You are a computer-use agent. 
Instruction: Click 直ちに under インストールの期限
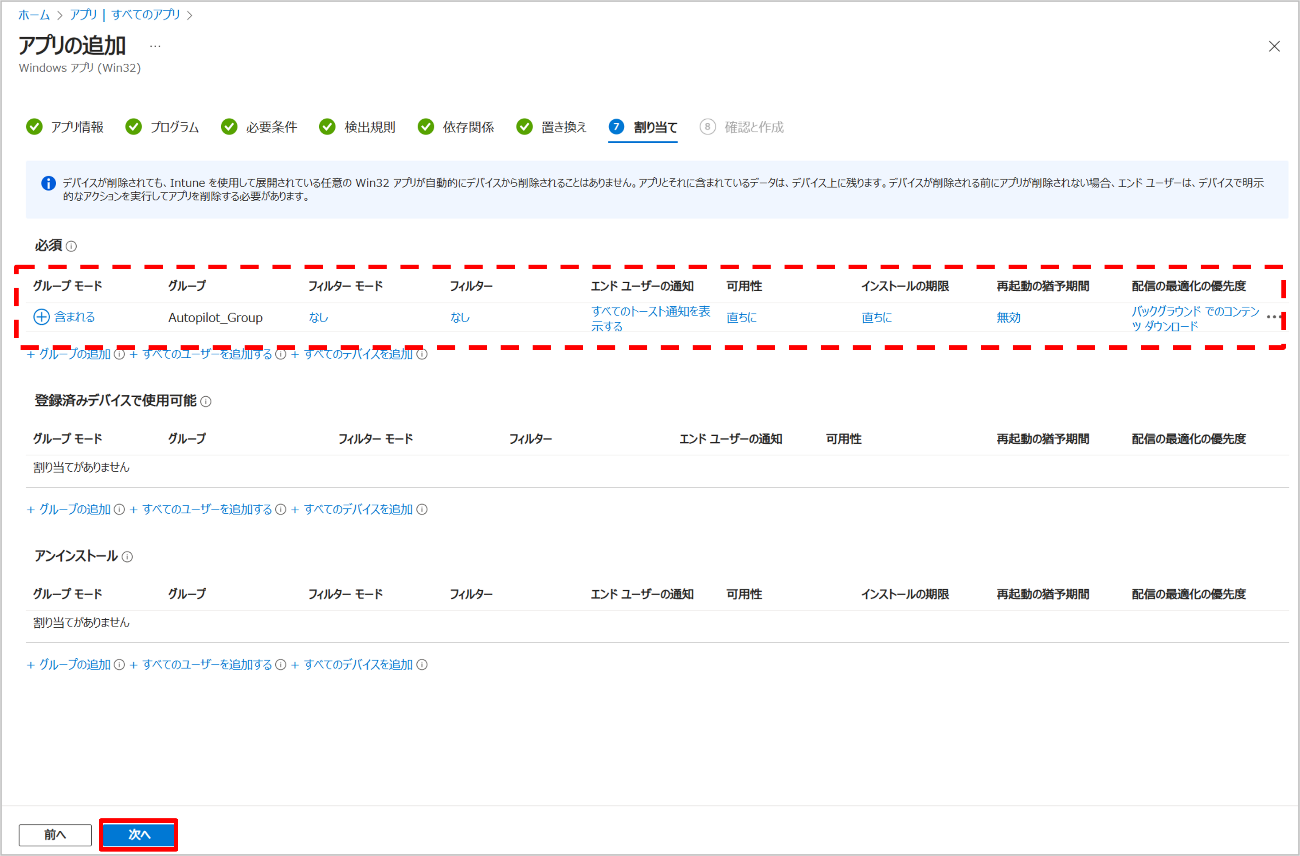click(877, 317)
